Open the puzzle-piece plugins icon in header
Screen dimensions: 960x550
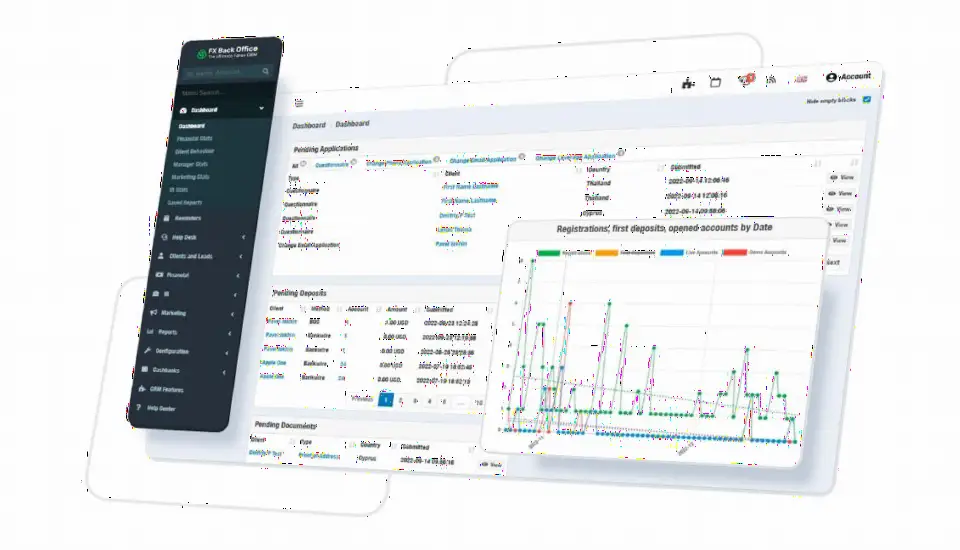(x=688, y=83)
